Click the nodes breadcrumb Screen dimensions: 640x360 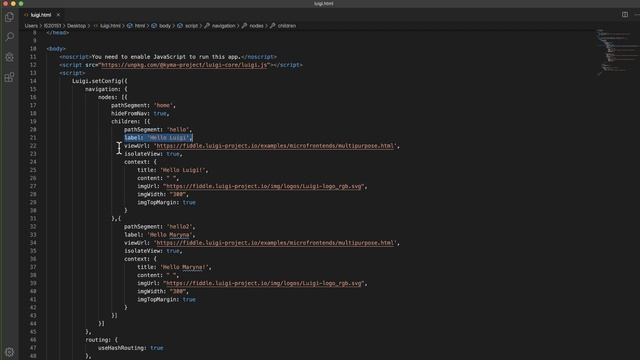point(256,26)
